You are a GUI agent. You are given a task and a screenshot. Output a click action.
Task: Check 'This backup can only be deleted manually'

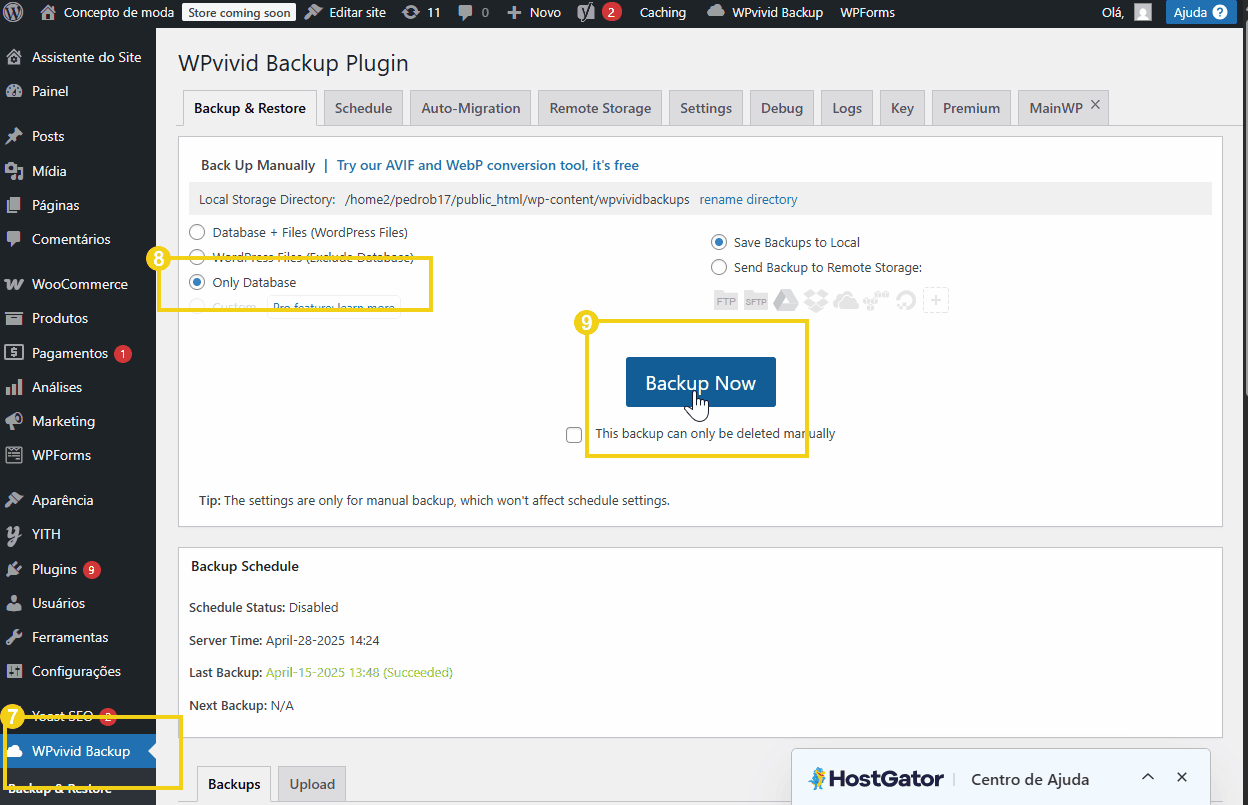point(574,435)
